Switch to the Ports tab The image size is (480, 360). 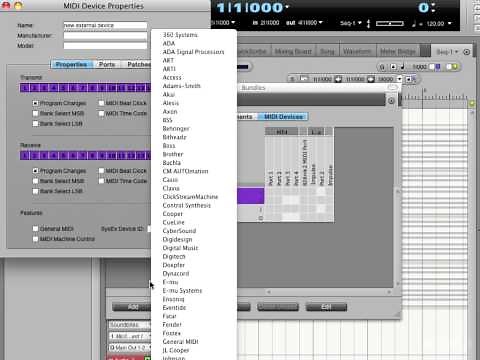pos(107,64)
